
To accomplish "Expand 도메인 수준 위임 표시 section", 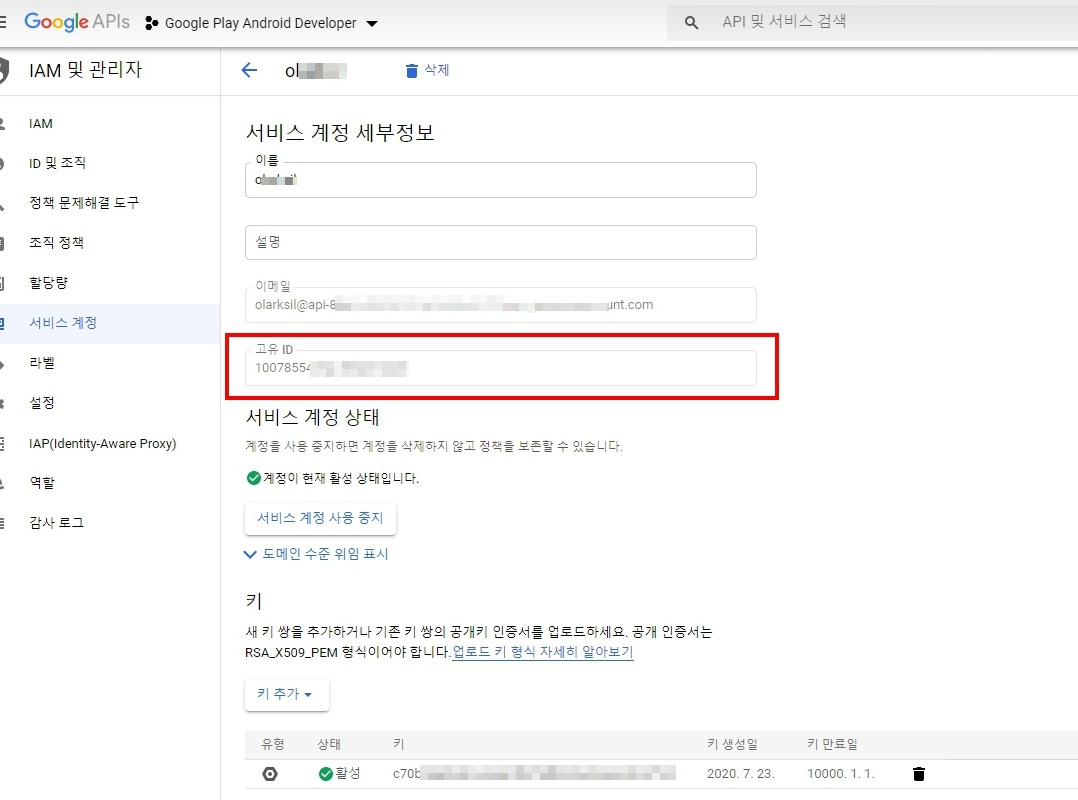I will 316,553.
